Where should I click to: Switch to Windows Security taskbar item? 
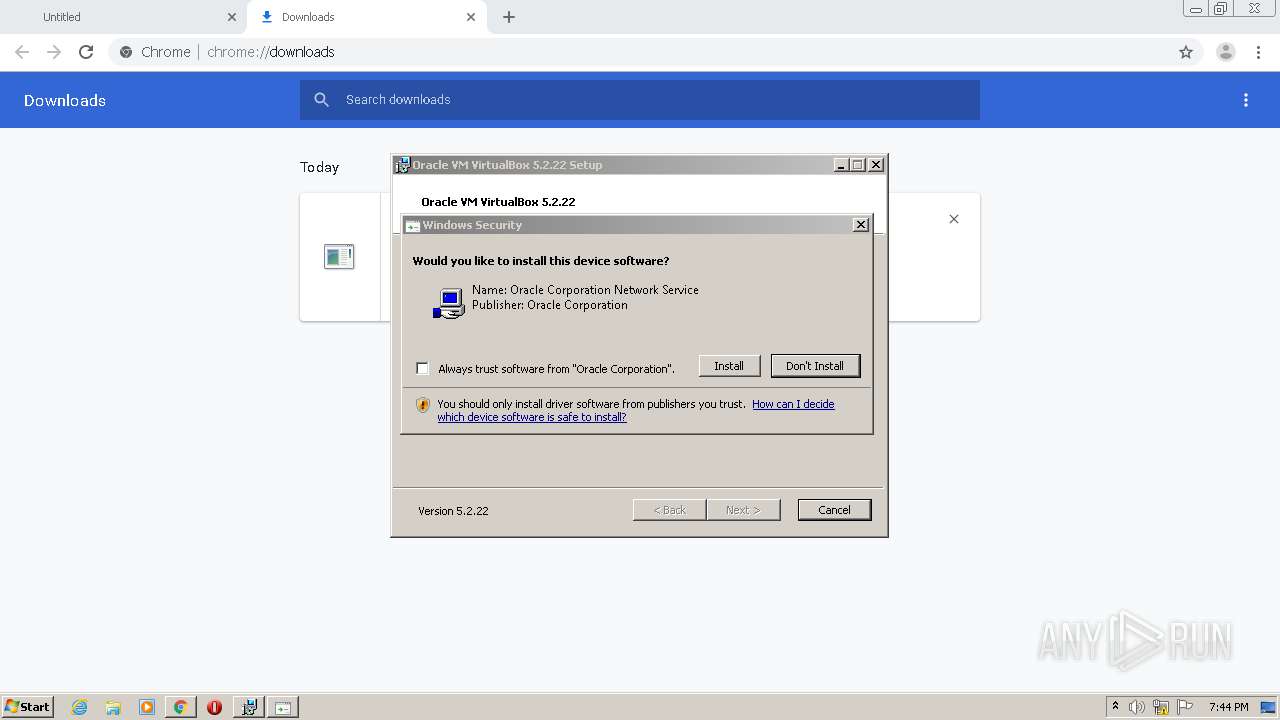pyautogui.click(x=283, y=707)
